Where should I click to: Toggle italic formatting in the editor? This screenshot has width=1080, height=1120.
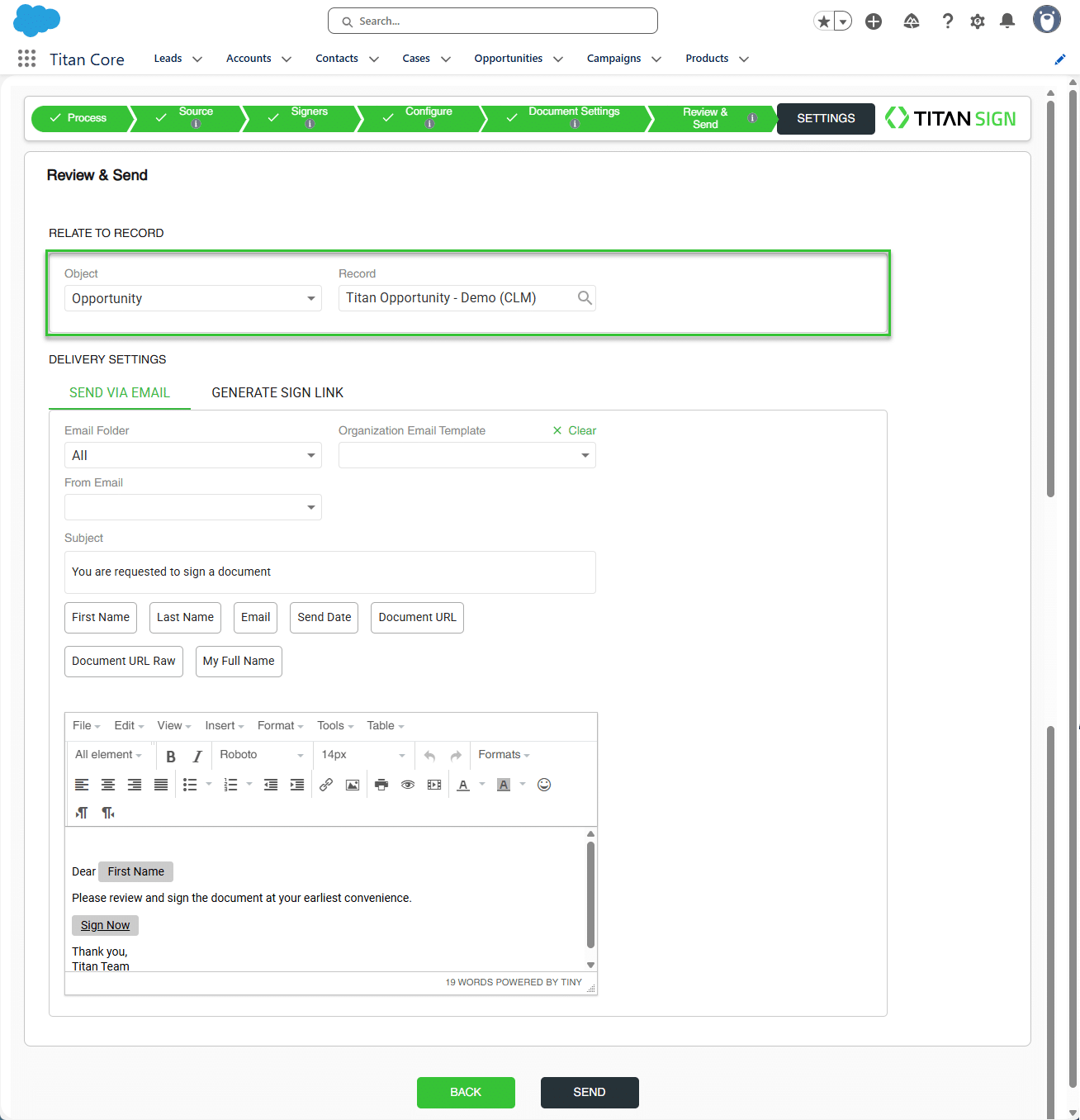(x=197, y=756)
